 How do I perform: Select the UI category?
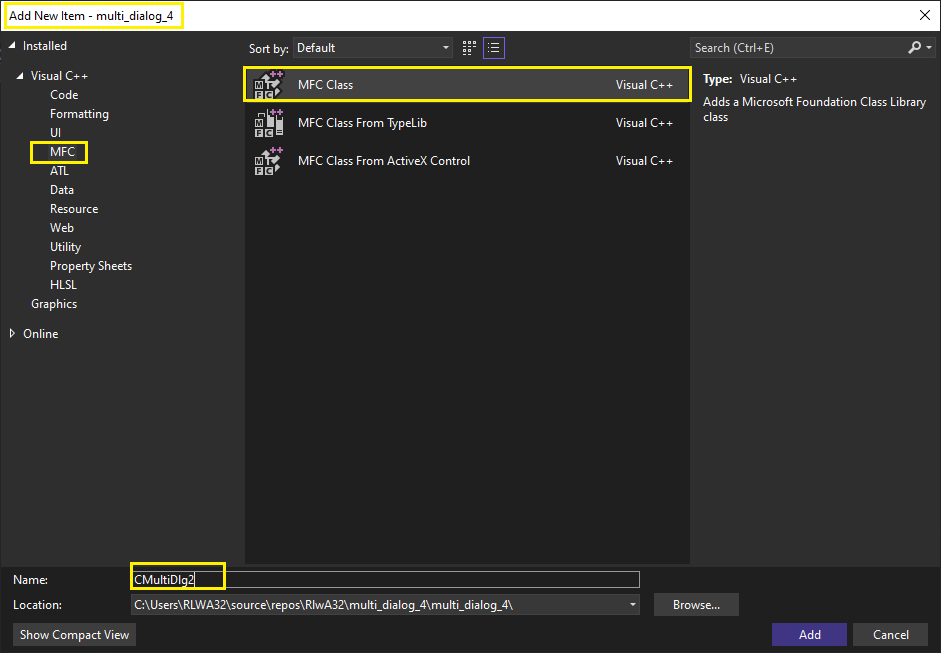(x=55, y=133)
